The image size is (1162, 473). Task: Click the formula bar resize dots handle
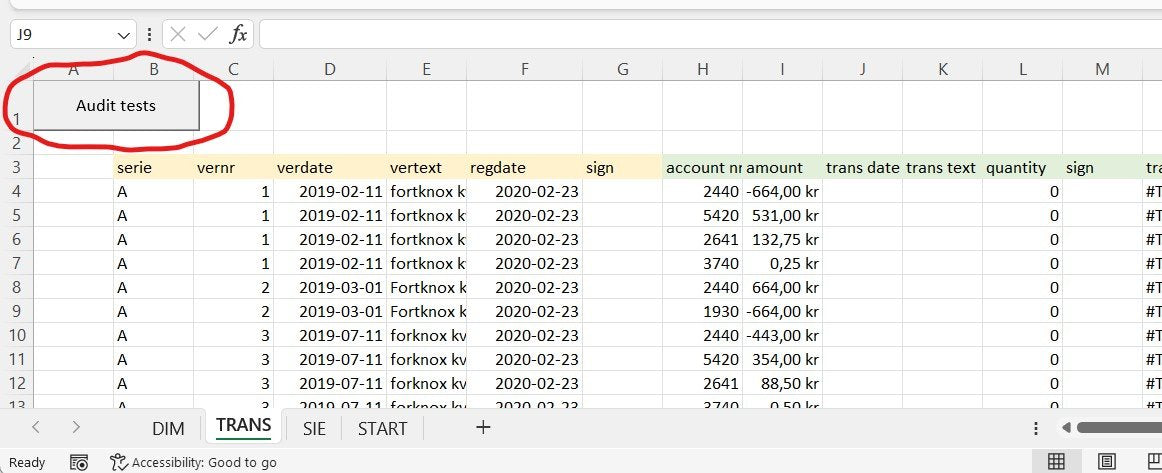point(149,34)
